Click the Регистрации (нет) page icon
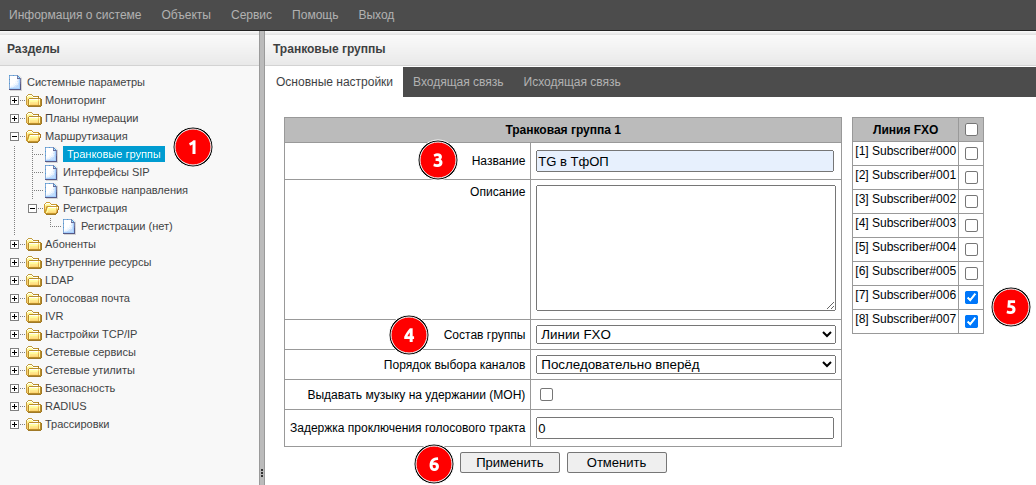Viewport: 1036px width, 485px height. coord(70,226)
